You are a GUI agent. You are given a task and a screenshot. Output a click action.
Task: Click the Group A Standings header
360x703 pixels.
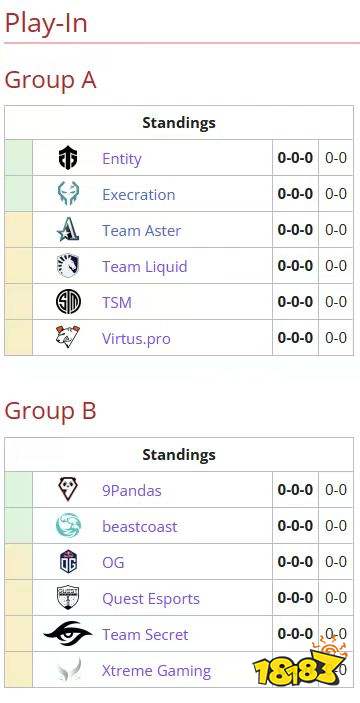point(179,122)
